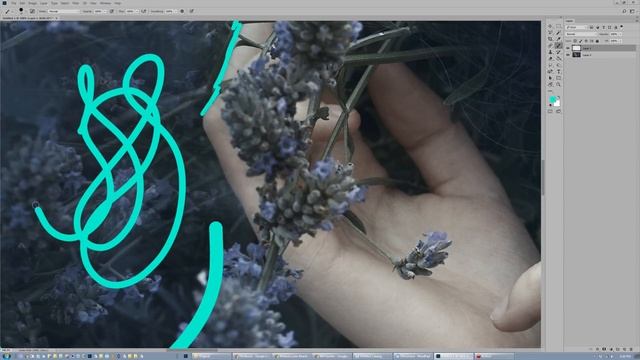The image size is (640, 360).
Task: Toggle the airbrush build-up icon in options bar
Action: [x=144, y=11]
